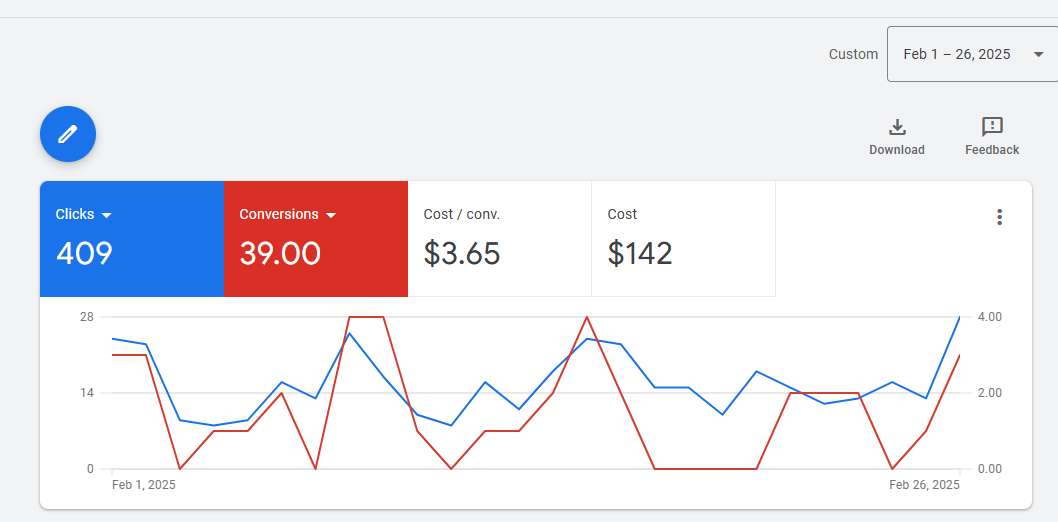Click the 409 clicks value
This screenshot has width=1058, height=522.
(x=84, y=254)
